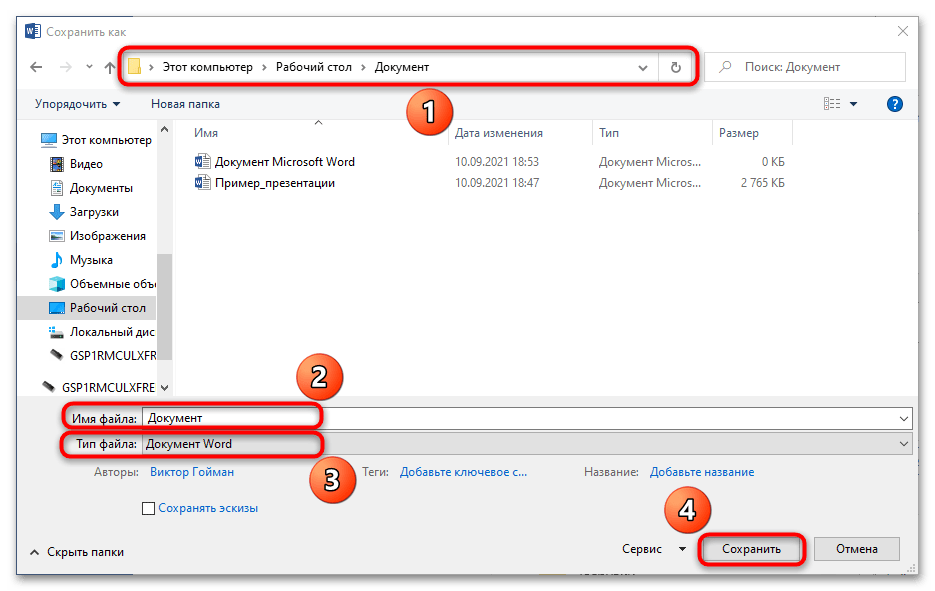The height and width of the screenshot is (591, 935).
Task: Expand the Тип файла dropdown
Action: 904,444
